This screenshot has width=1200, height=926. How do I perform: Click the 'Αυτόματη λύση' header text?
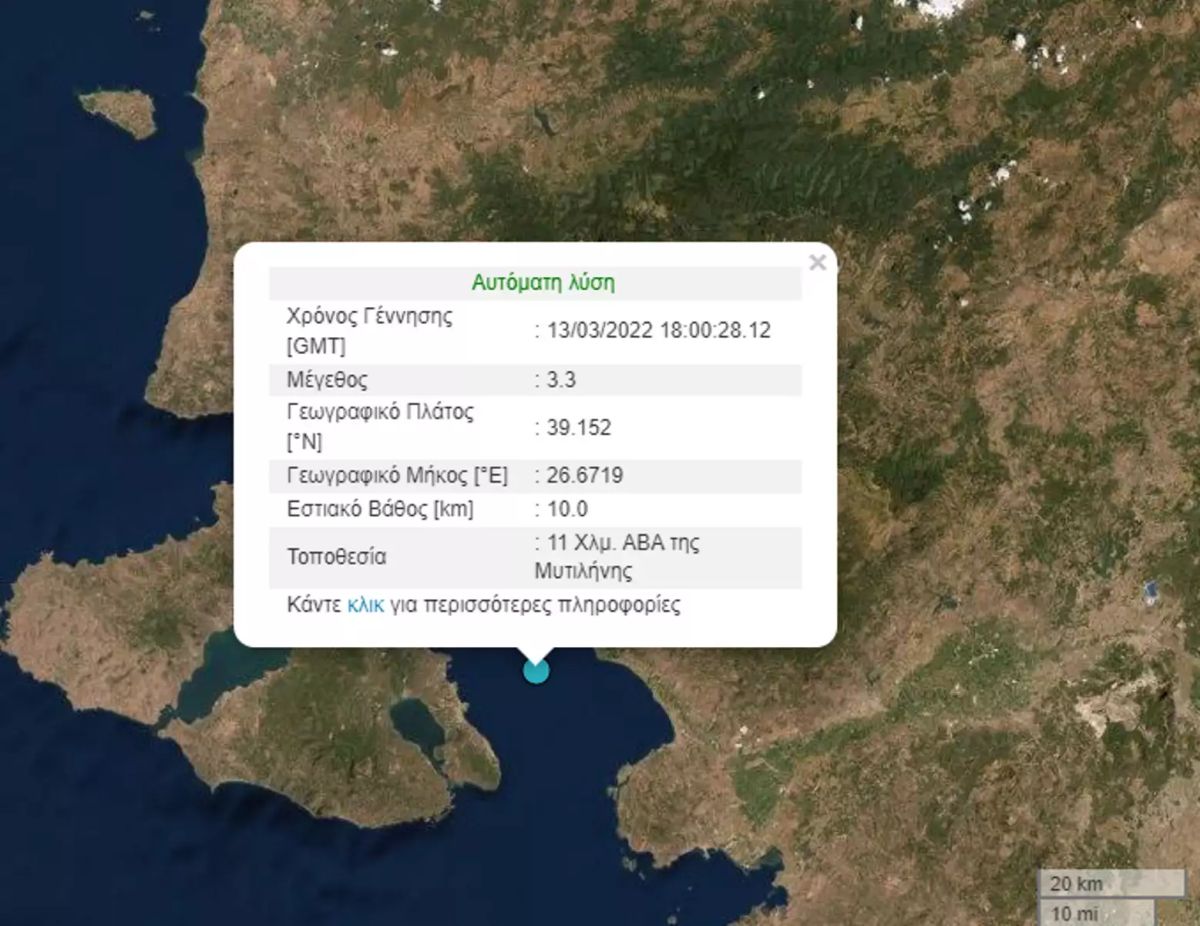pyautogui.click(x=543, y=283)
